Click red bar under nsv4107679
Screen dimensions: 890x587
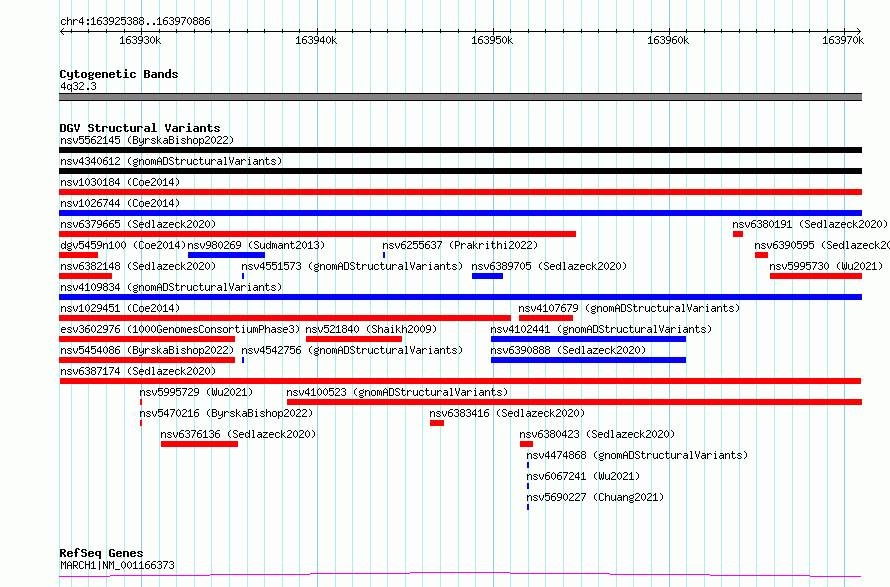(x=545, y=318)
